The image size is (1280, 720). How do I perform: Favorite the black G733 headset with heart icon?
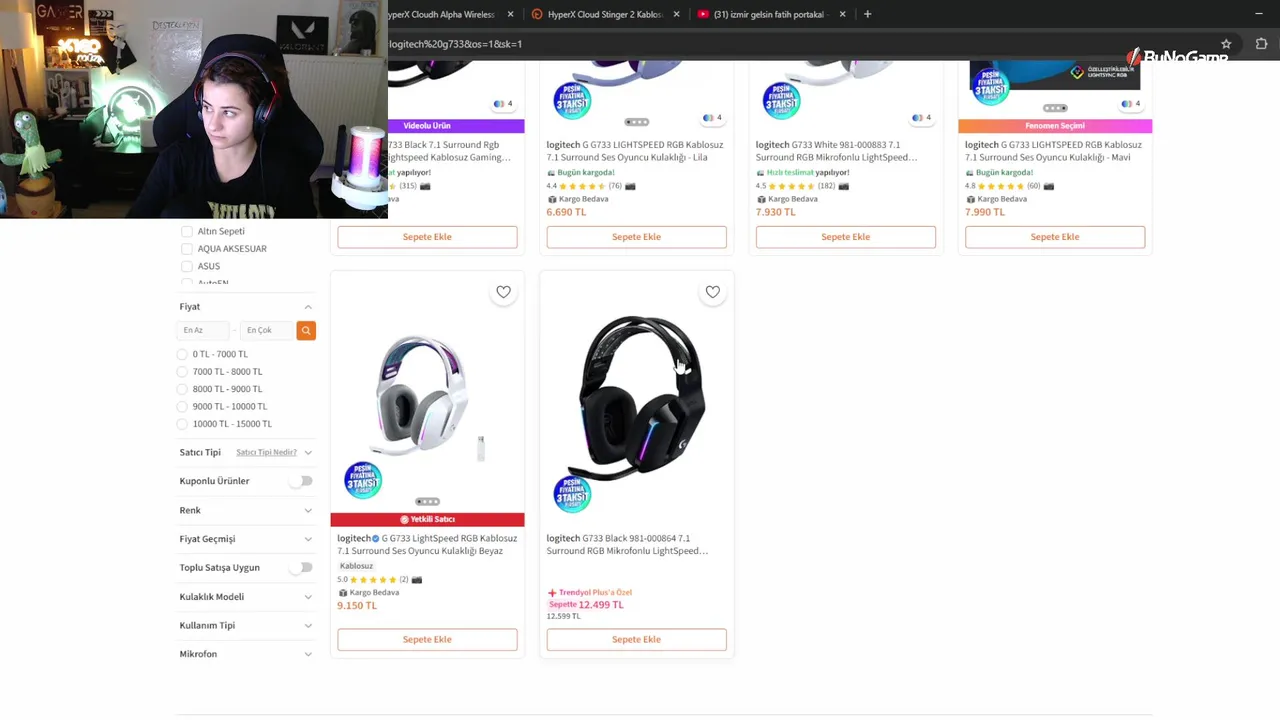pyautogui.click(x=712, y=292)
